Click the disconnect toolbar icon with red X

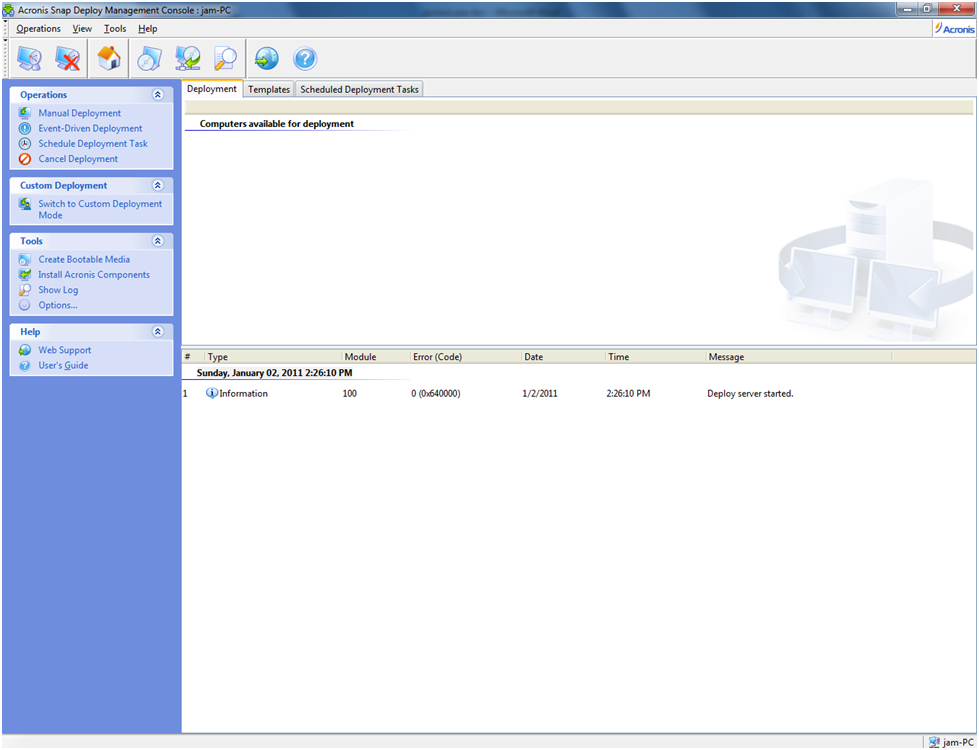click(x=68, y=58)
